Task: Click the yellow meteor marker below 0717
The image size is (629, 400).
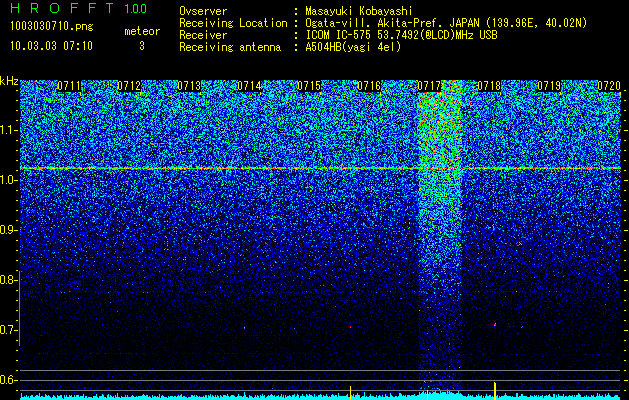Action: point(428,394)
